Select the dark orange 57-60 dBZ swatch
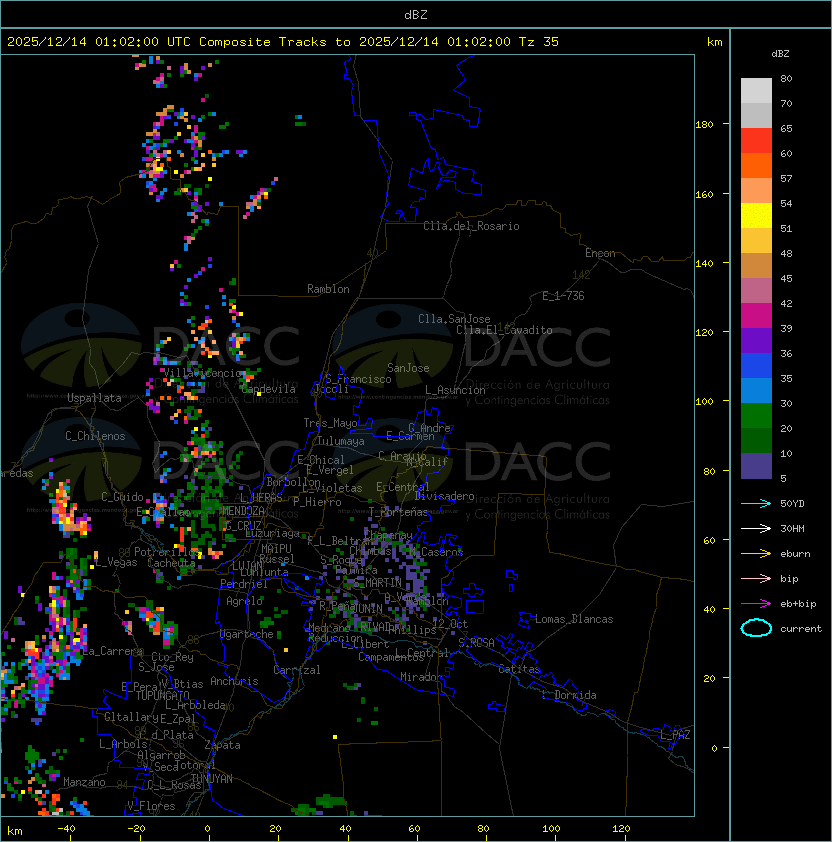 click(756, 165)
